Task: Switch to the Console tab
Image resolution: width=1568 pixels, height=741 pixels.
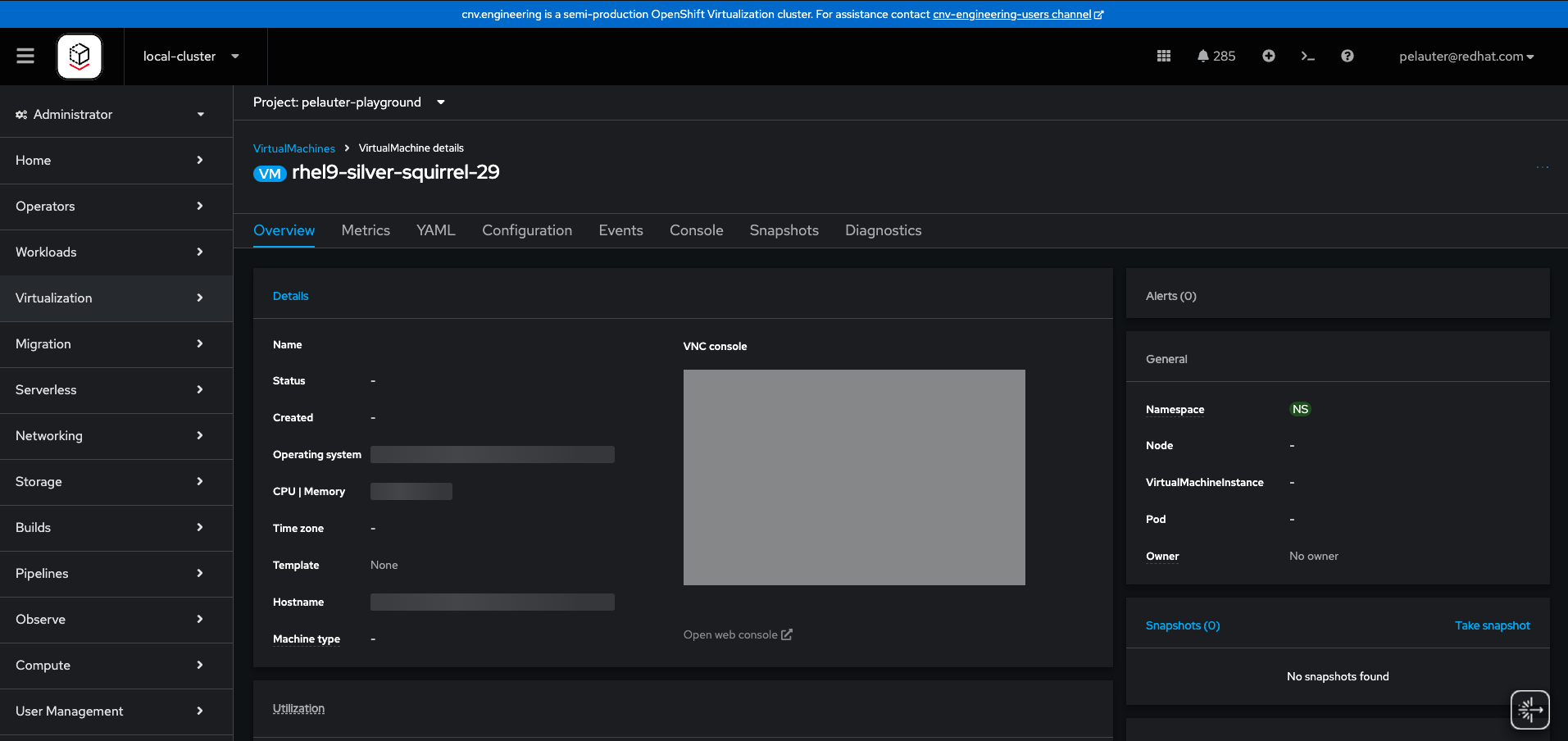Action: tap(697, 230)
